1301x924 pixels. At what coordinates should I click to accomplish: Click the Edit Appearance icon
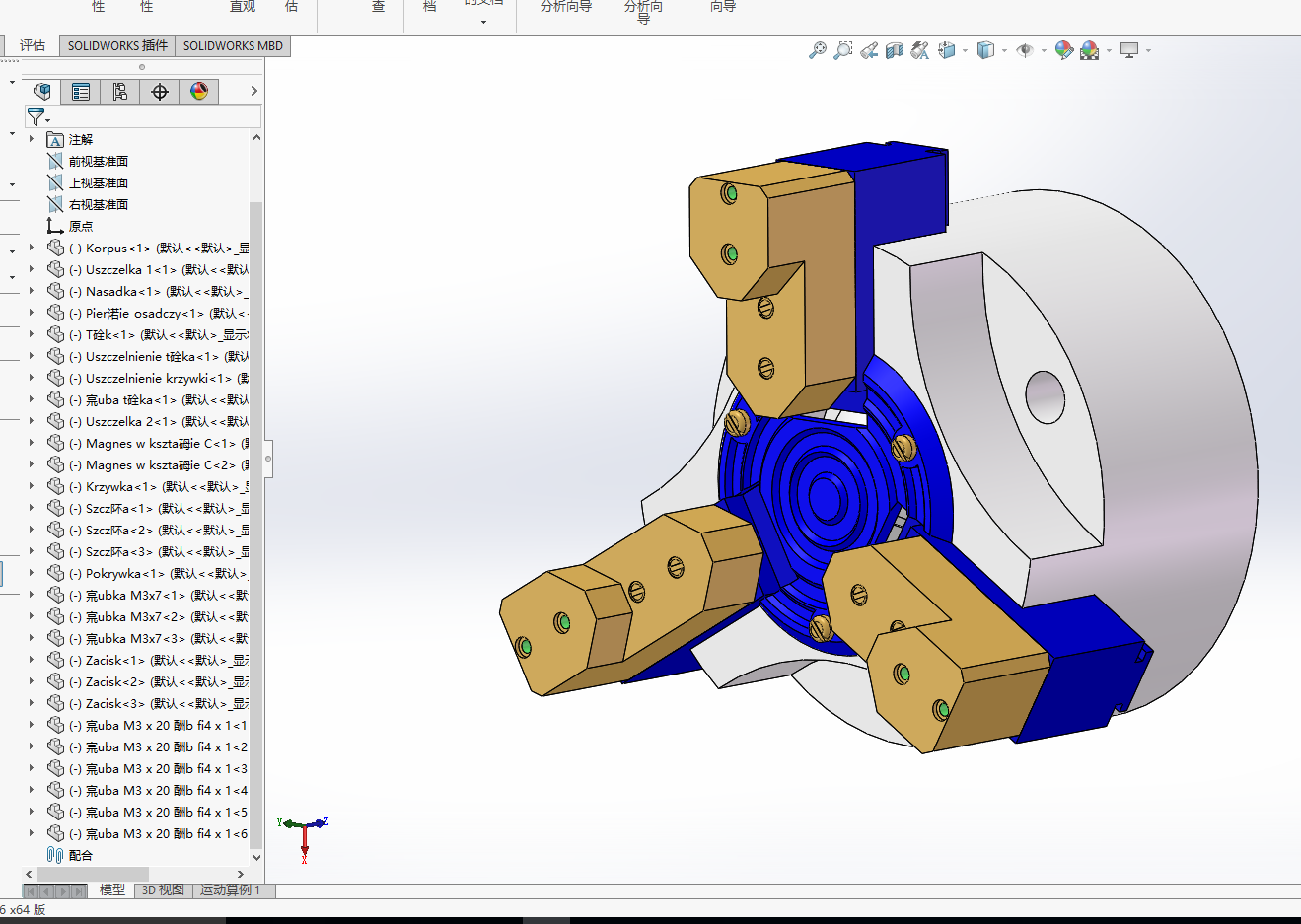(x=1063, y=50)
